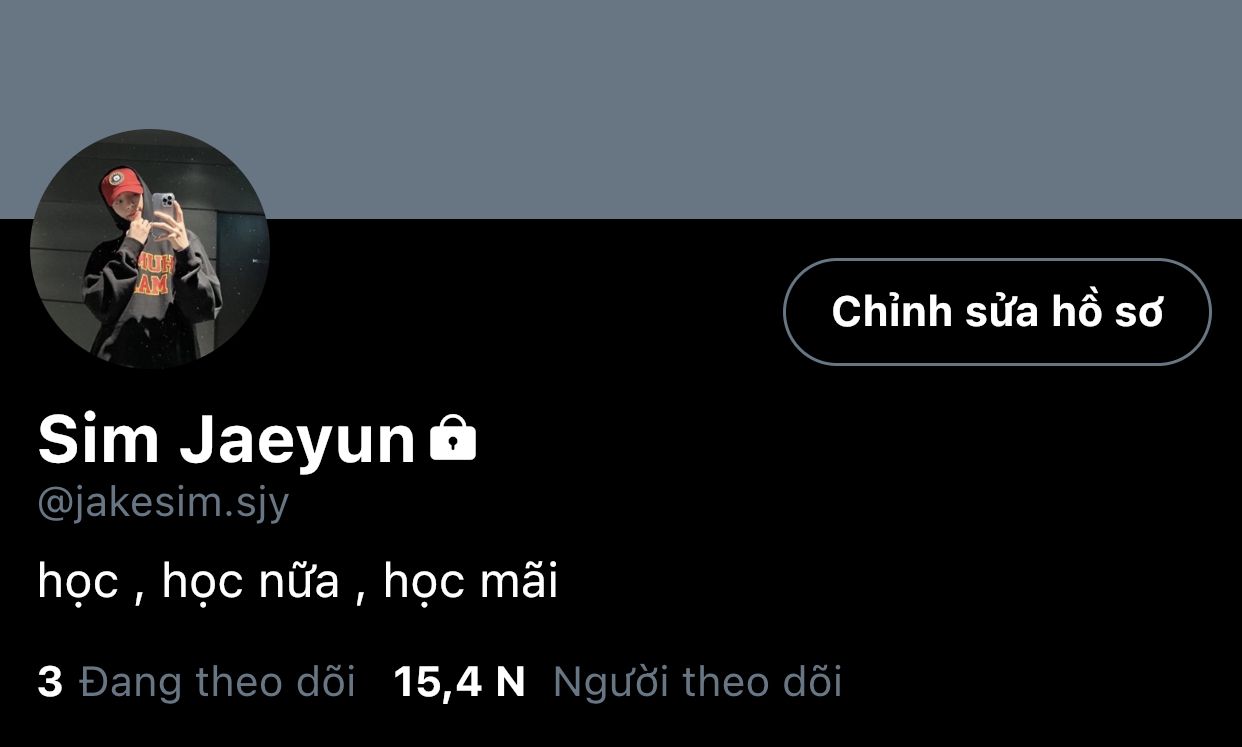Click the red cap in the avatar
Image resolution: width=1242 pixels, height=747 pixels.
pyautogui.click(x=122, y=185)
